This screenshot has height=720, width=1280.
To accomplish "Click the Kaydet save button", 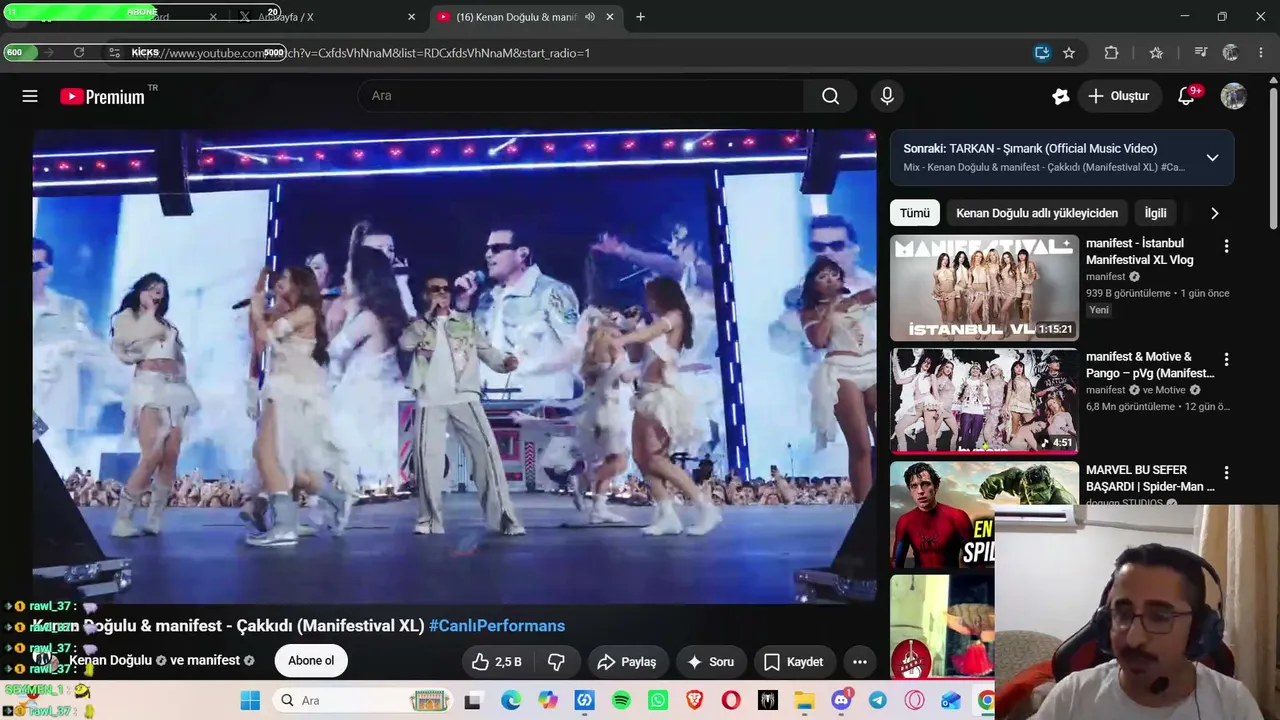I will click(793, 661).
